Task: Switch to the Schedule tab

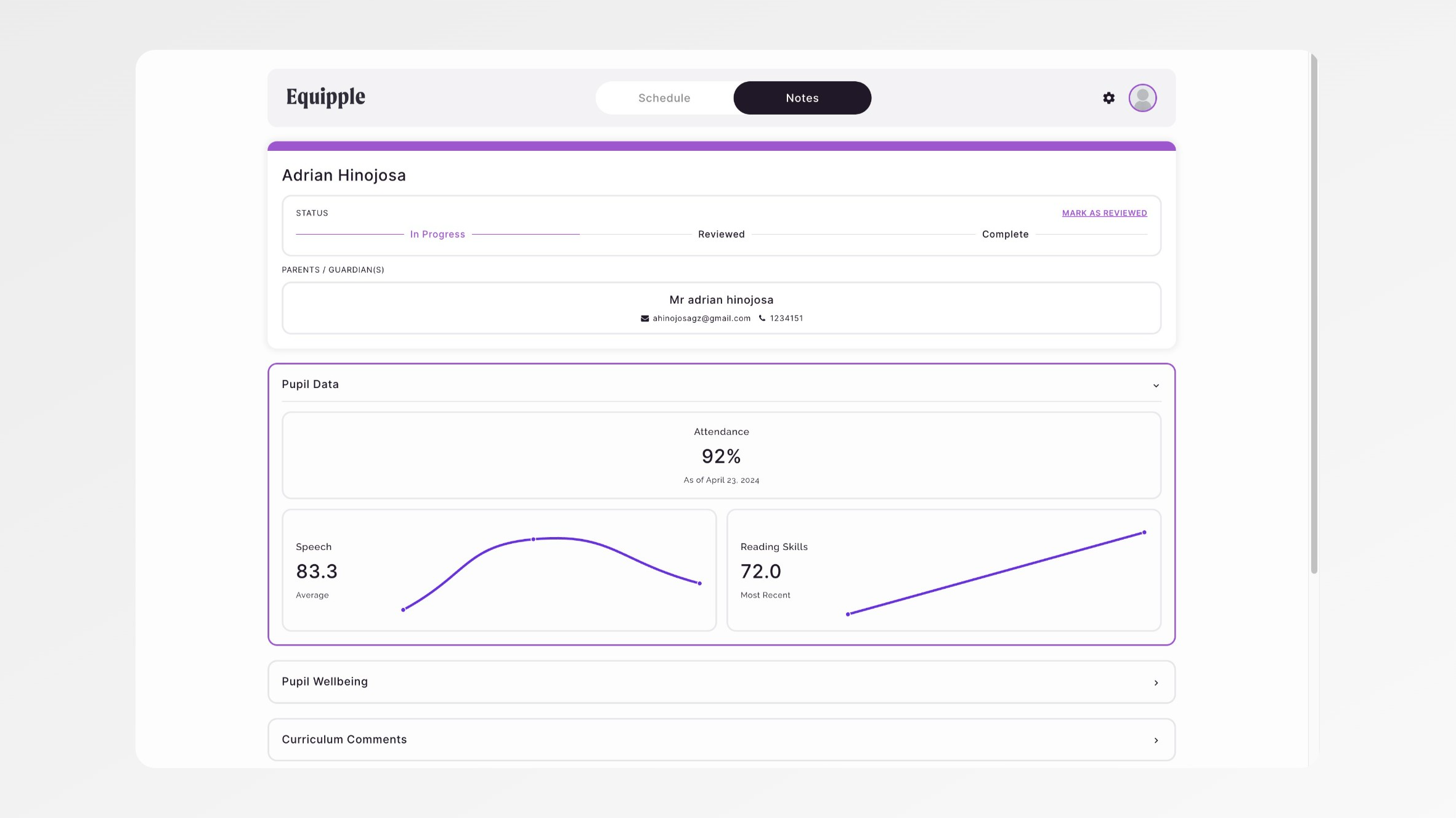Action: (664, 98)
